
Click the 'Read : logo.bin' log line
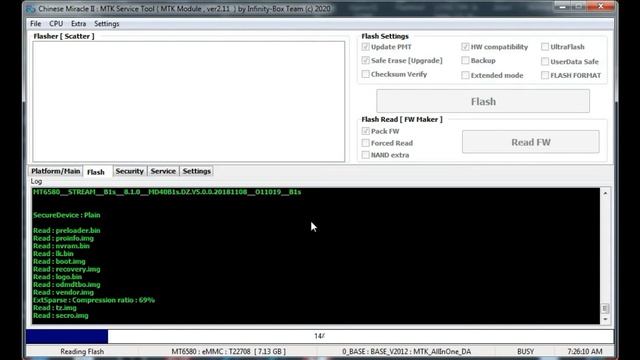[x=57, y=277]
